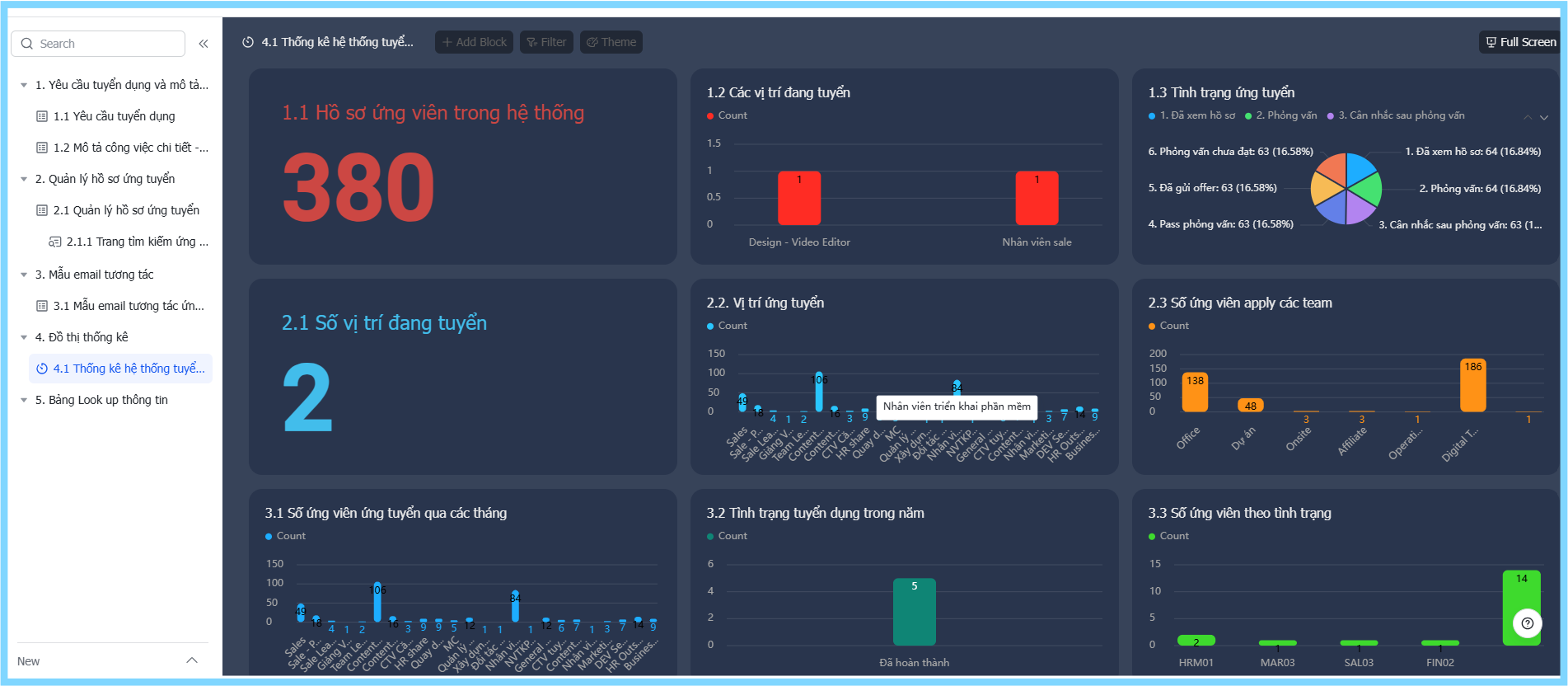
Task: Open the 'Filter' button
Action: click(546, 42)
